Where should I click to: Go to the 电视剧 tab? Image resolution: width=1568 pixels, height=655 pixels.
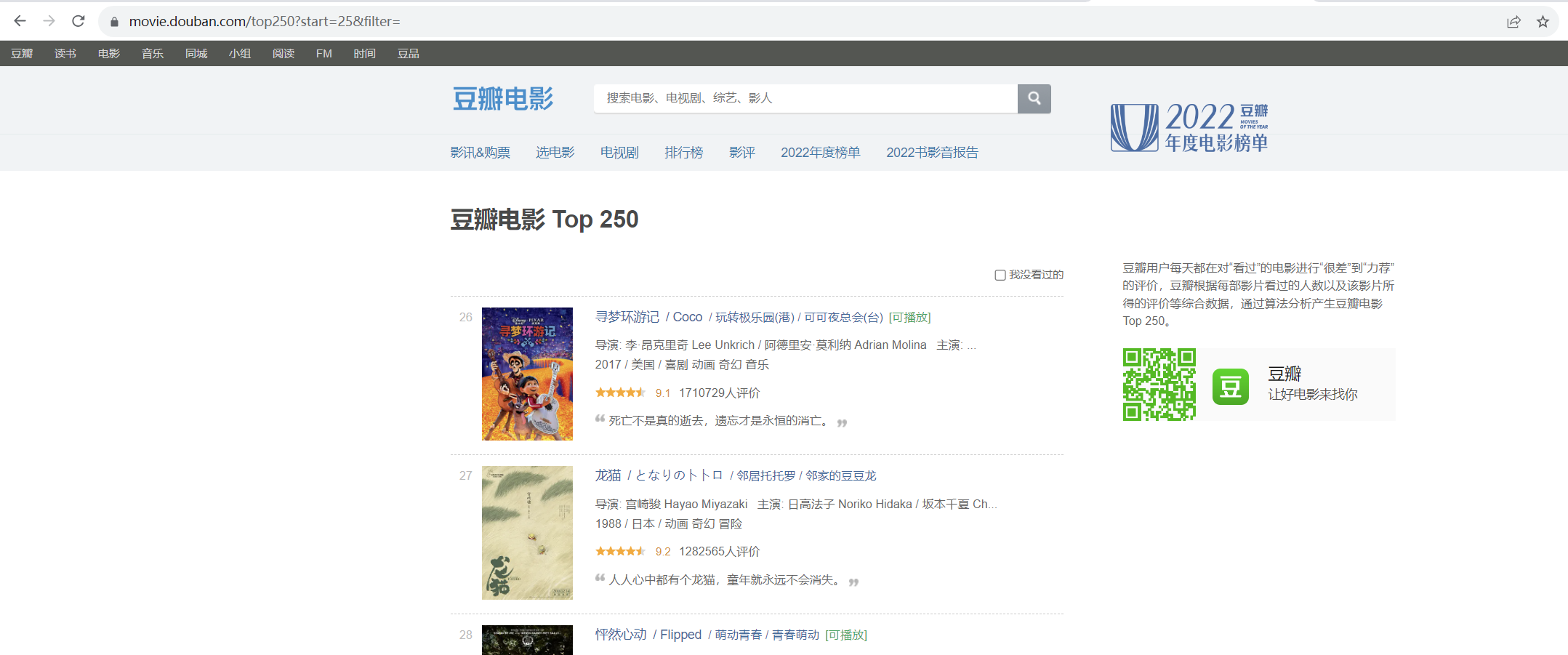(619, 152)
